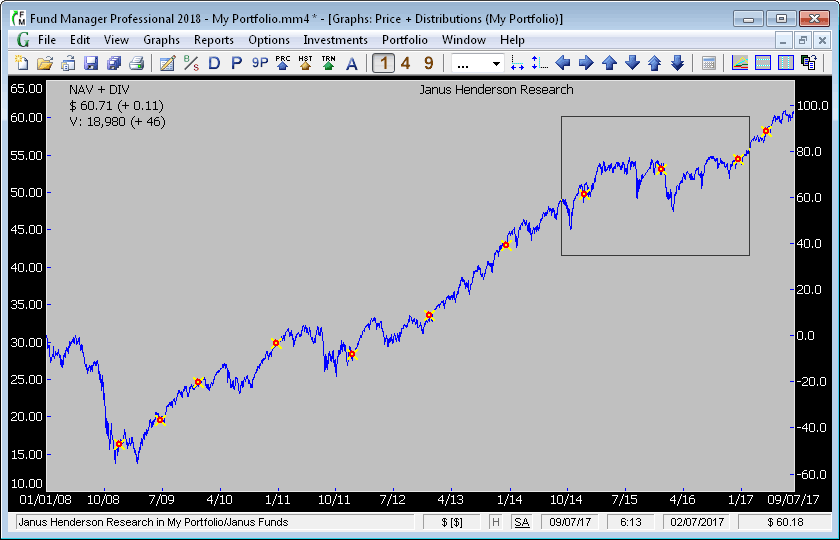Click the notepad and pencil edit icon
The image size is (840, 540).
tap(168, 63)
